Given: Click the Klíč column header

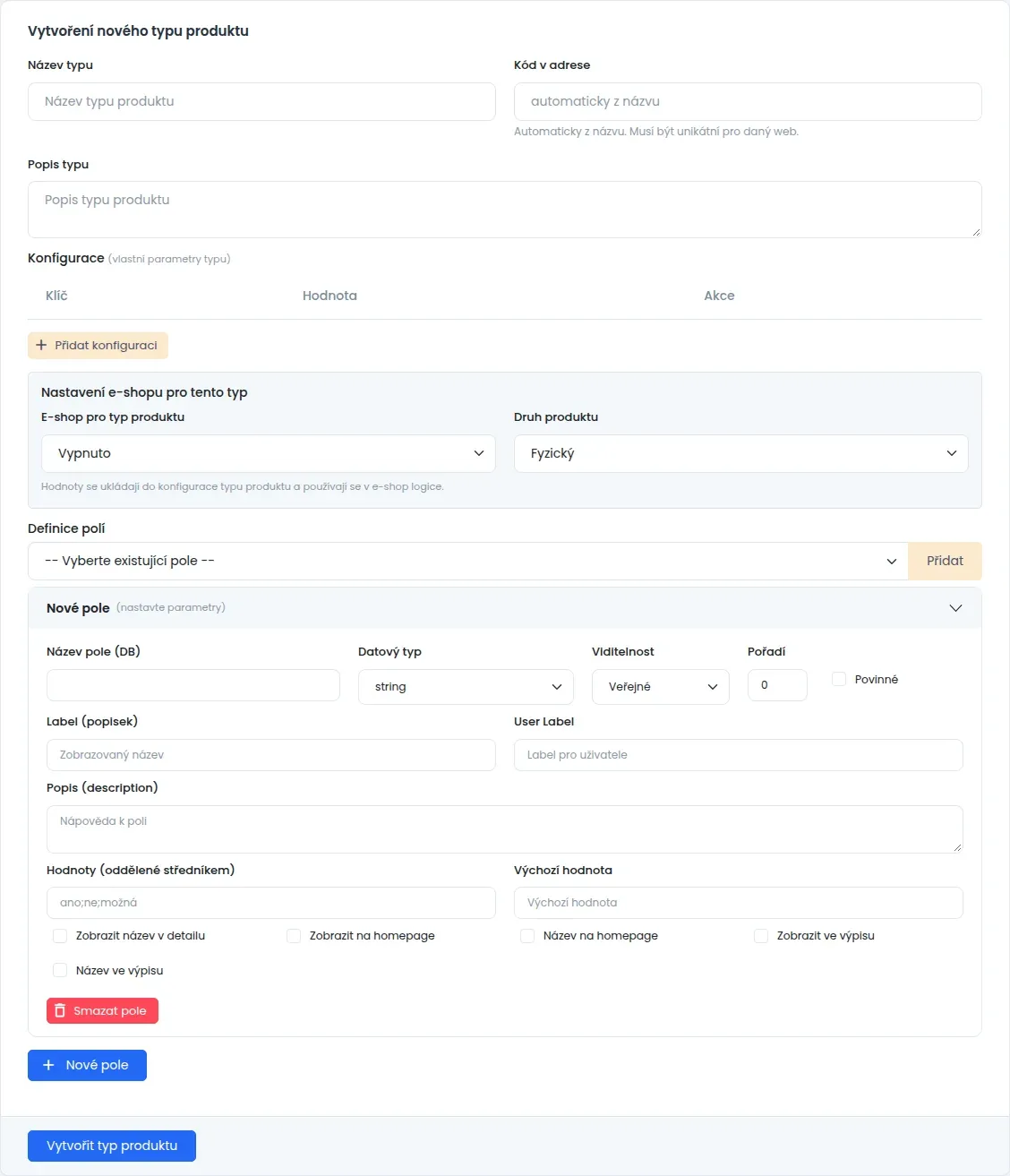Looking at the screenshot, I should click(56, 296).
